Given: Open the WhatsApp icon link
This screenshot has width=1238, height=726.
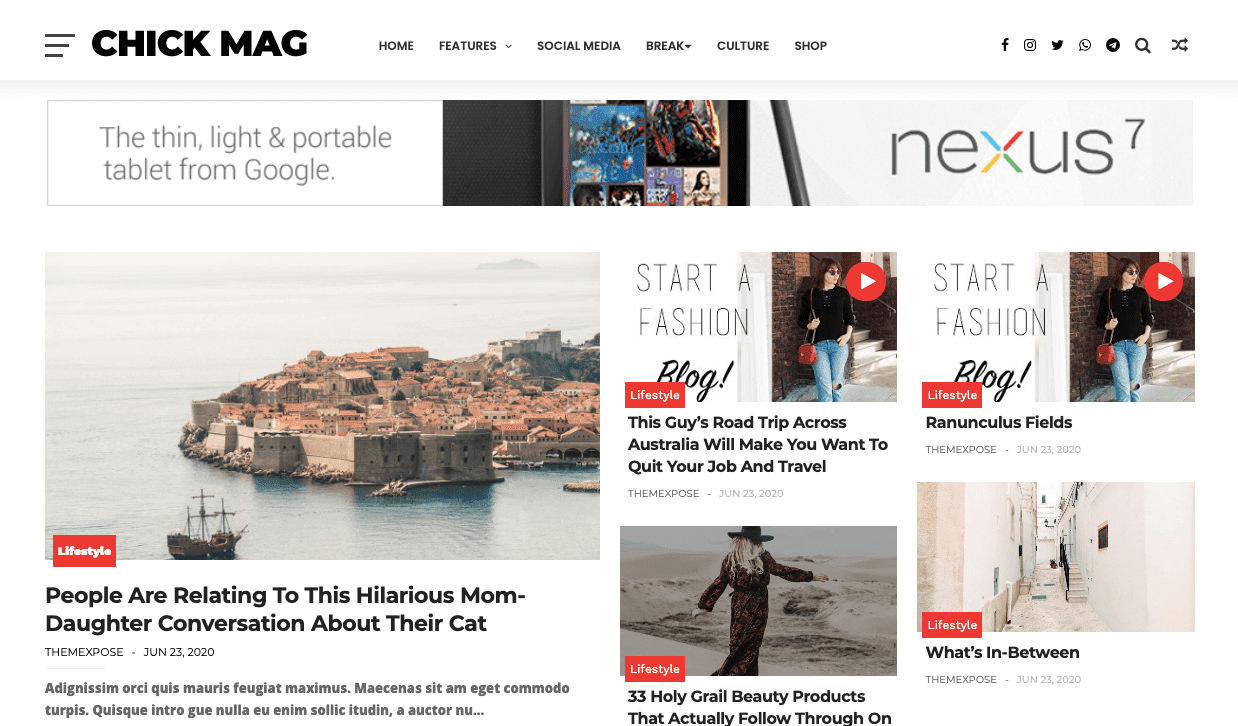Looking at the screenshot, I should pos(1085,45).
